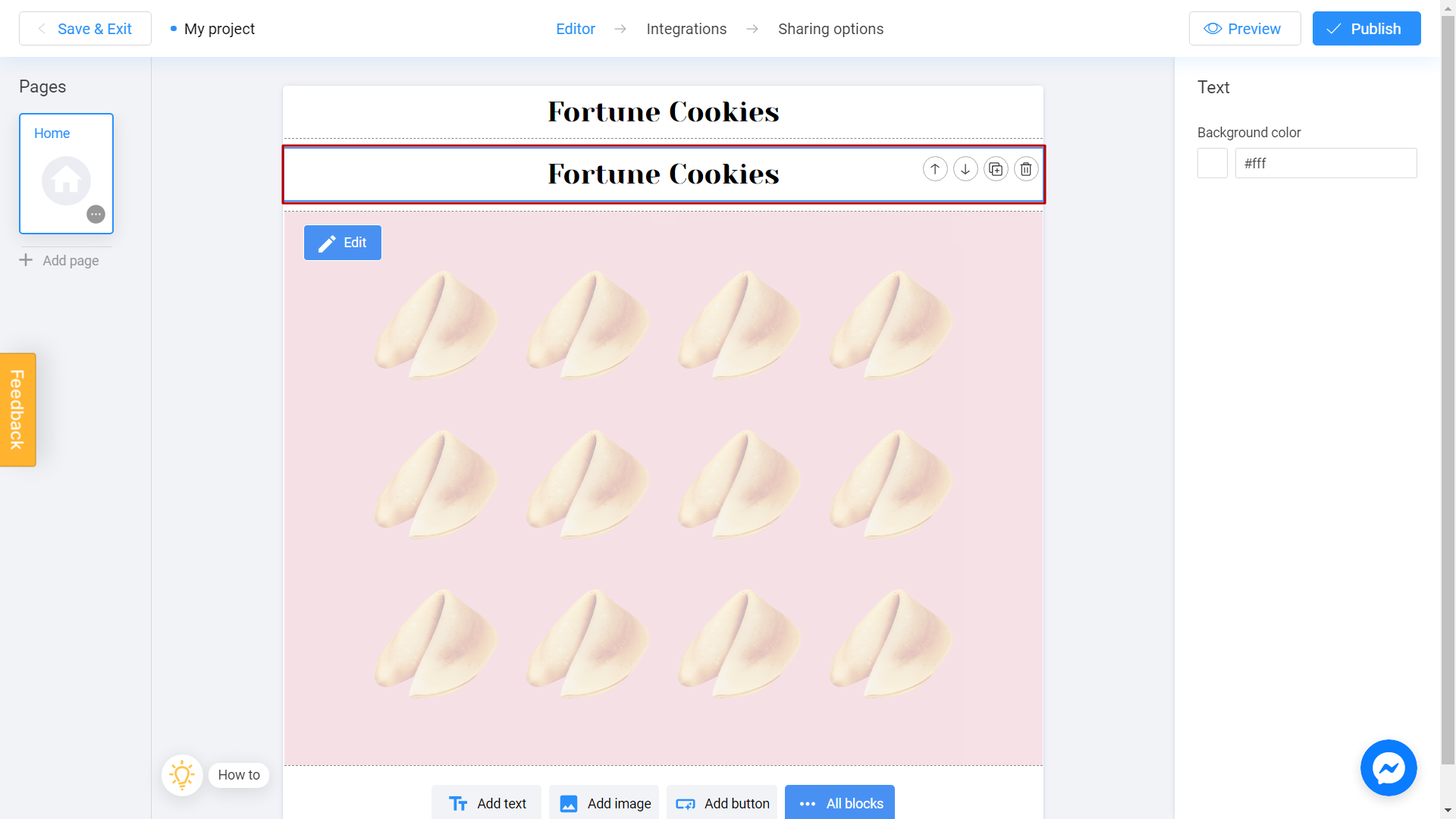Expand Sharing options step in header
This screenshot has height=819, width=1456.
831,29
